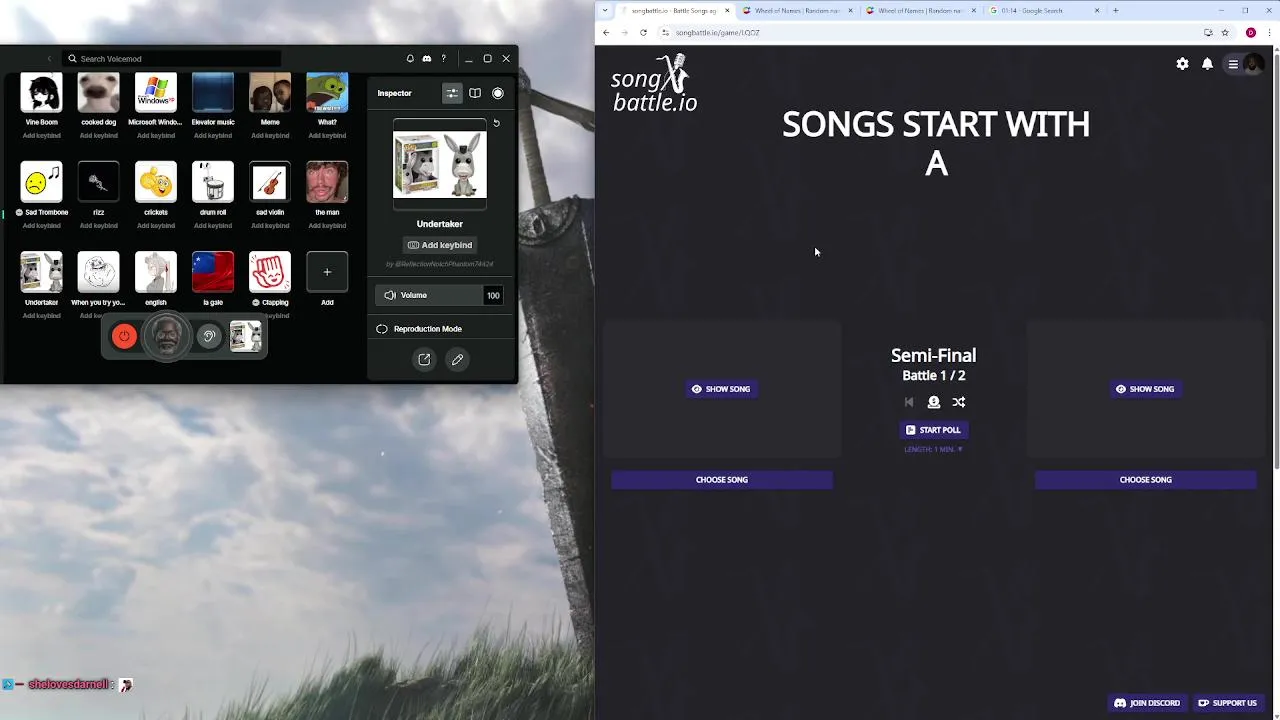The height and width of the screenshot is (720, 1280).
Task: Start the poll
Action: pyautogui.click(x=933, y=430)
